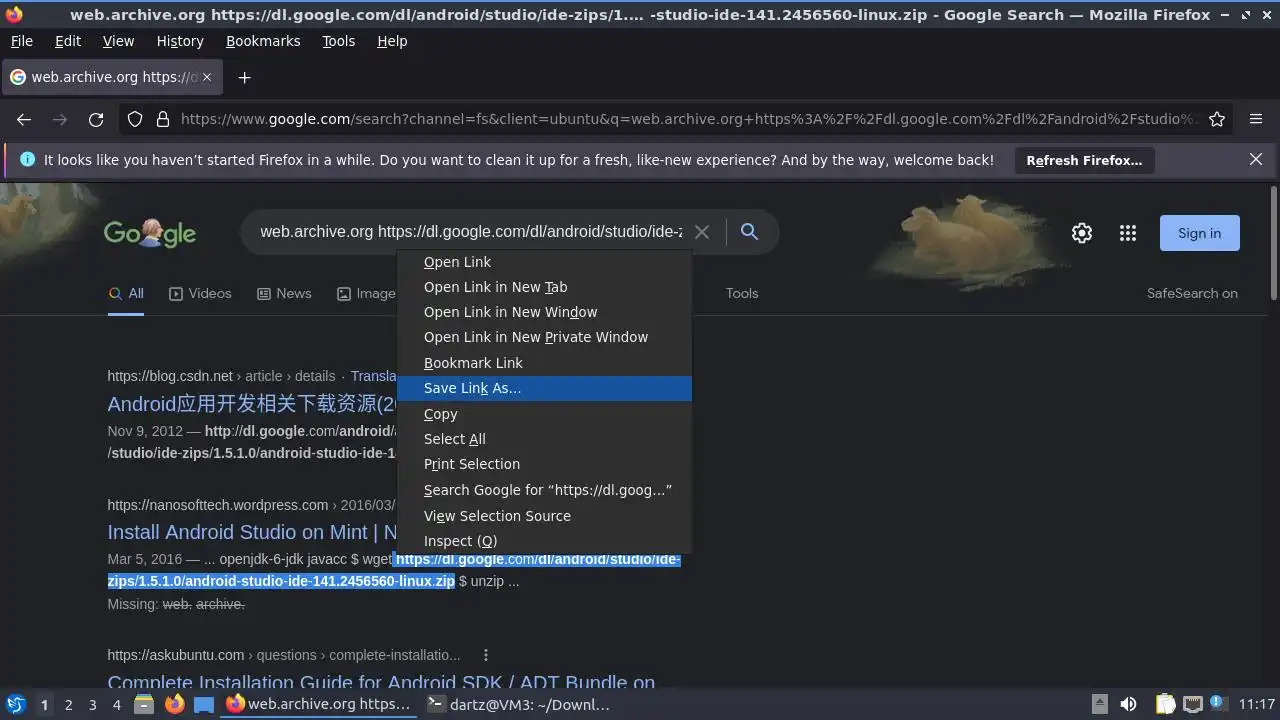Choose Copy in the context menu
1280x720 pixels.
pos(544,414)
